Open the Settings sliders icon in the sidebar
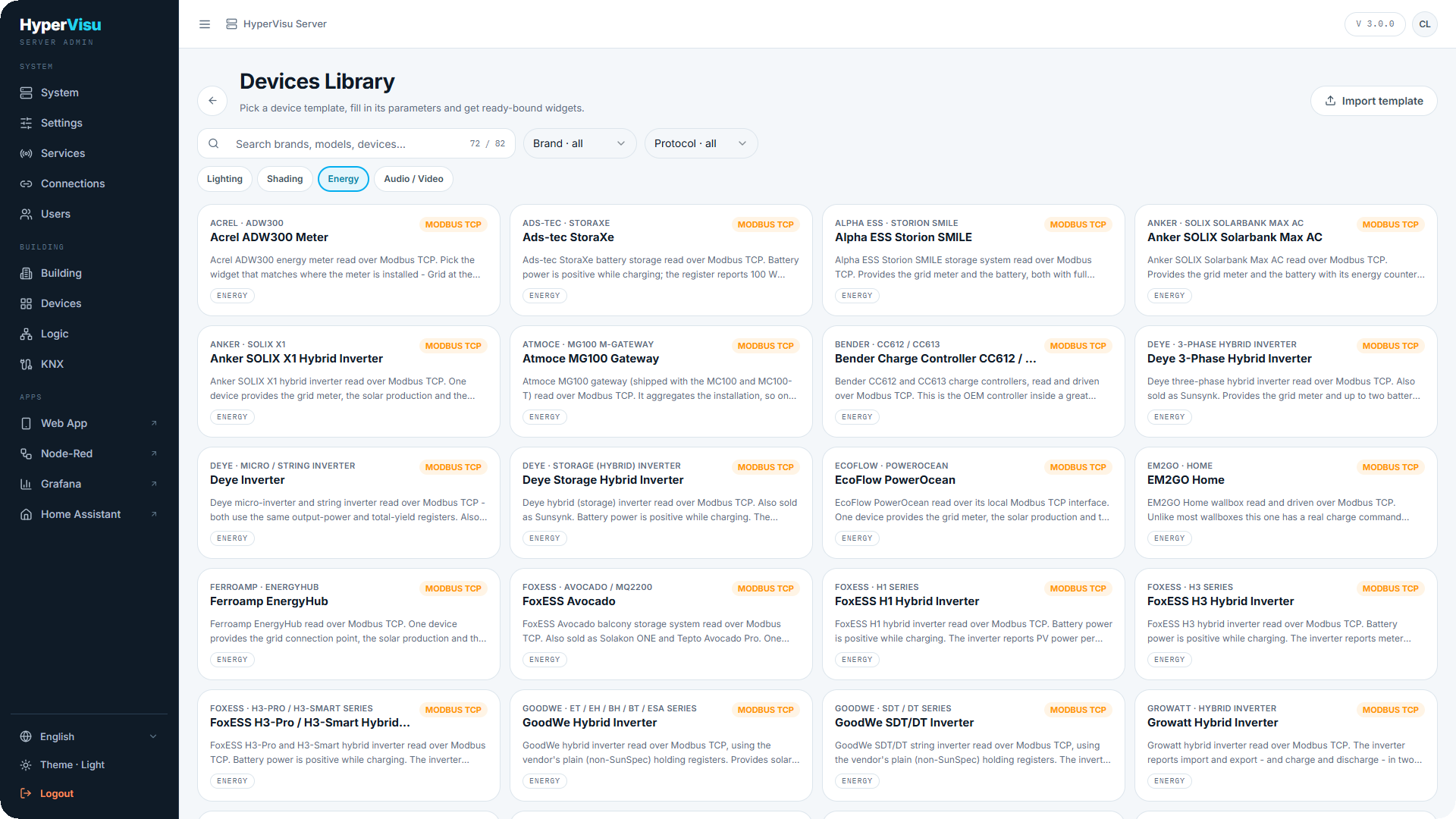This screenshot has height=819, width=1456. click(27, 123)
